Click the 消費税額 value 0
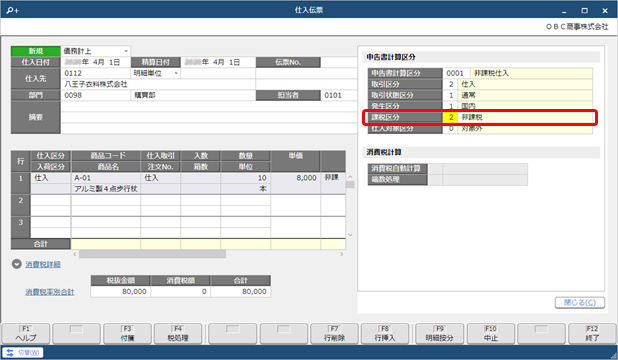The width and height of the screenshot is (618, 360). (180, 292)
